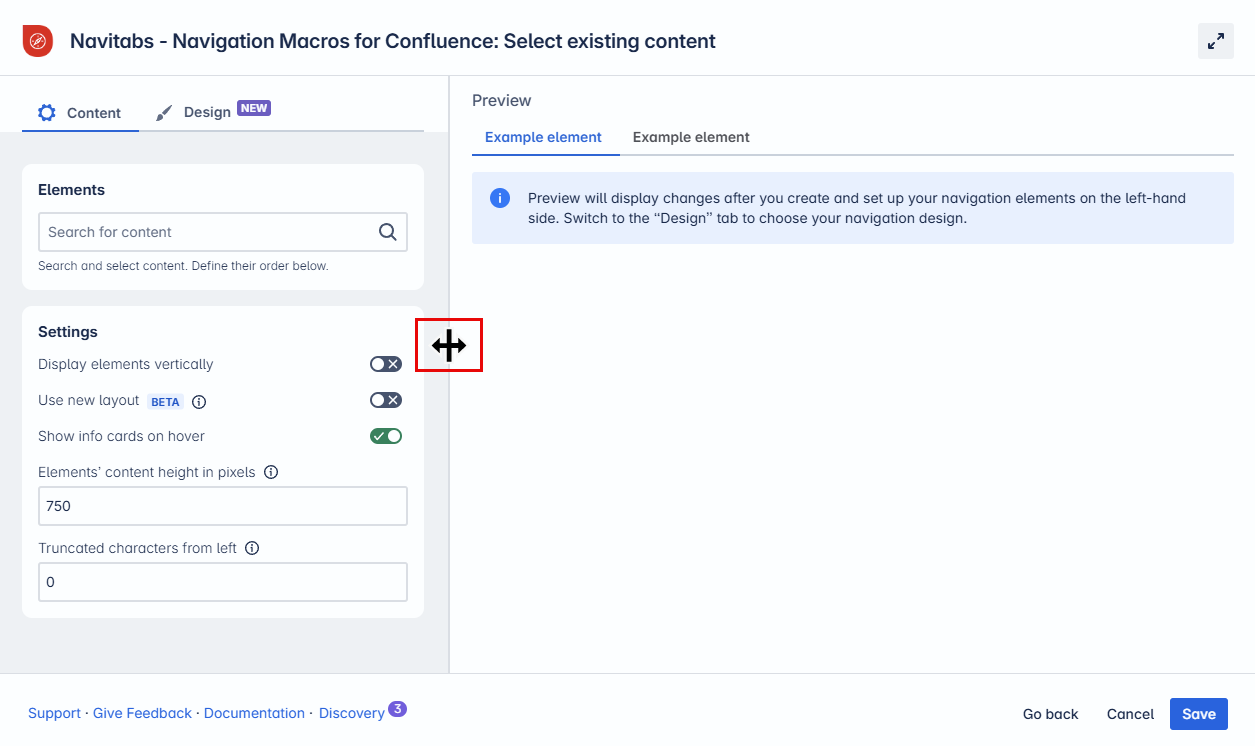Click info icon beside Truncated characters label
The width and height of the screenshot is (1255, 746).
coord(252,548)
